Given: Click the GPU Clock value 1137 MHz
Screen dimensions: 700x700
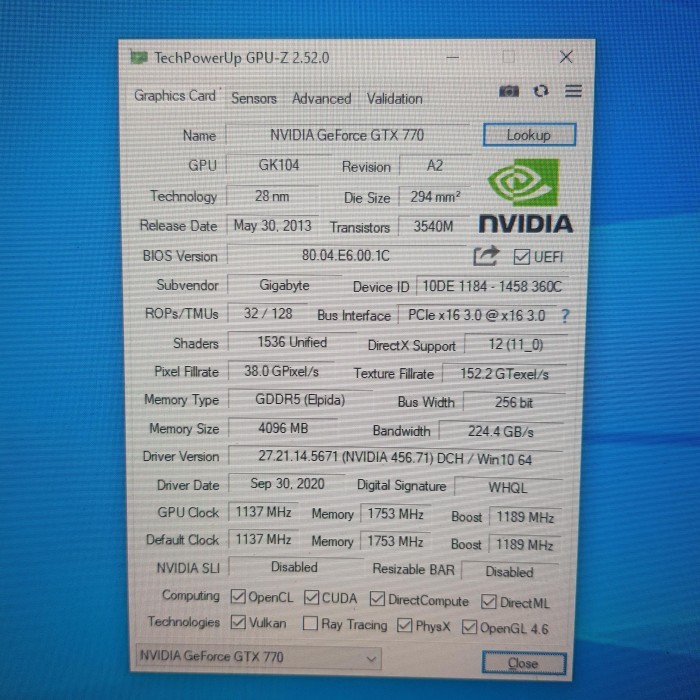Looking at the screenshot, I should point(263,512).
